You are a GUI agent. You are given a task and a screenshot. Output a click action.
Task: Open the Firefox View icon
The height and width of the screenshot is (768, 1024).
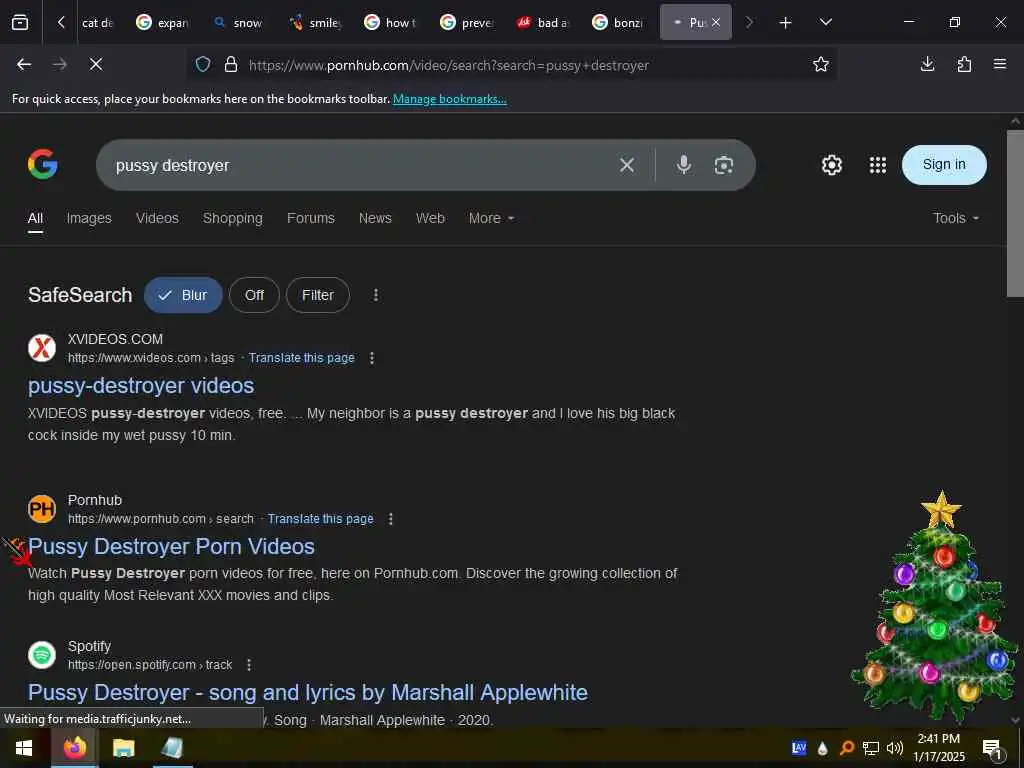point(20,22)
